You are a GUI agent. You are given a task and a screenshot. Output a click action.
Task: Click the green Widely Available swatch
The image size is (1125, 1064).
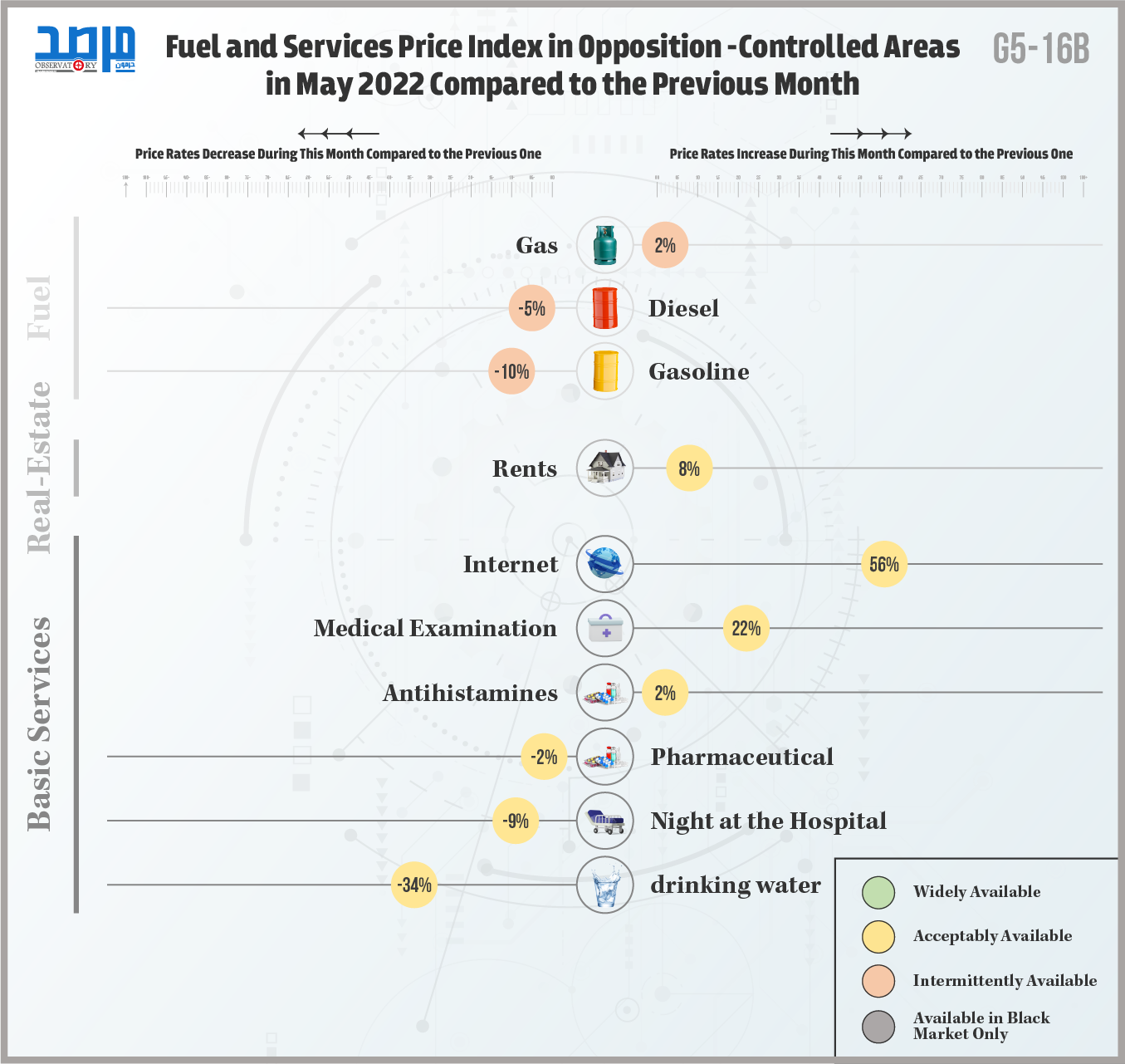click(x=878, y=892)
